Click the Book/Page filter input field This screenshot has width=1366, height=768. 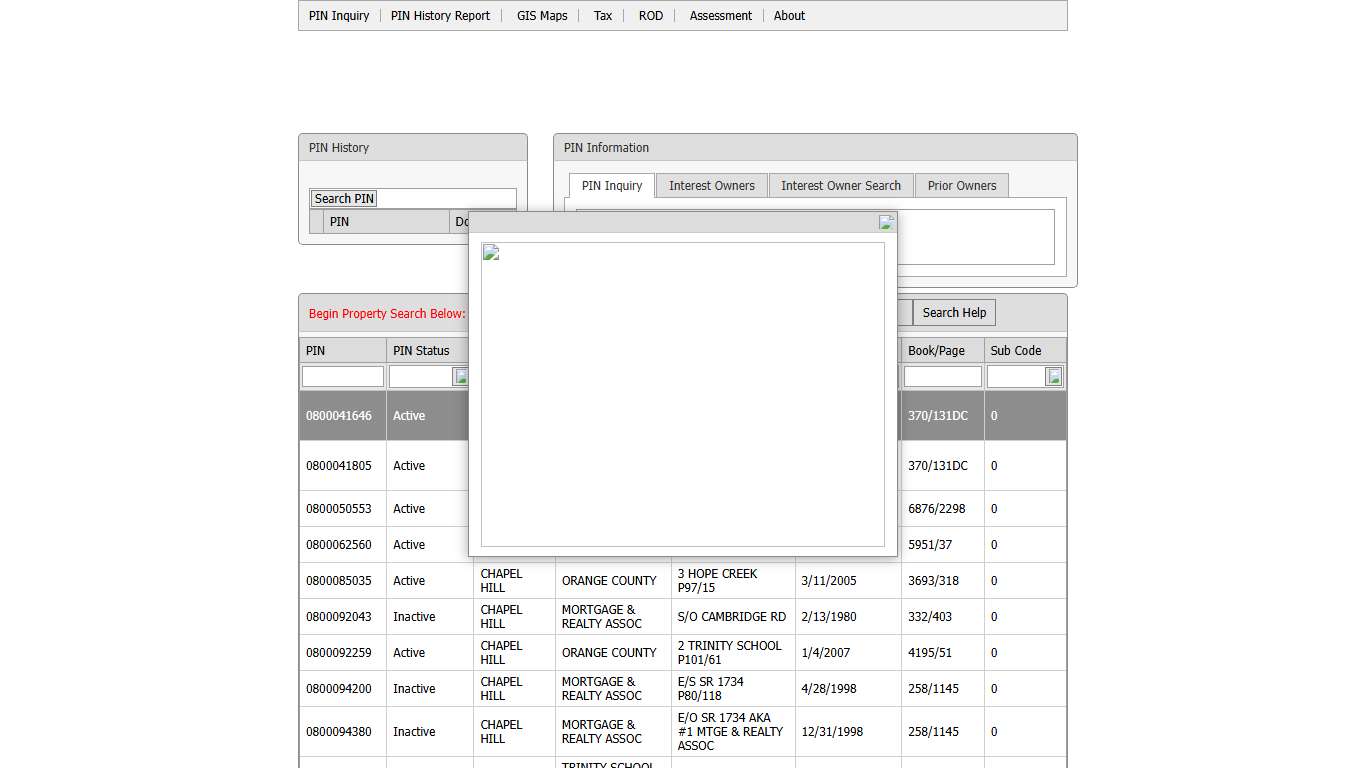[x=942, y=377]
